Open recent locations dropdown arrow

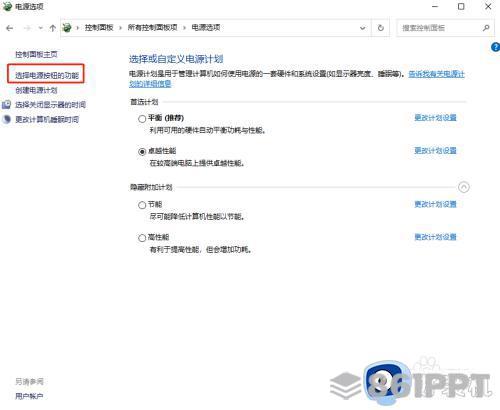point(40,28)
